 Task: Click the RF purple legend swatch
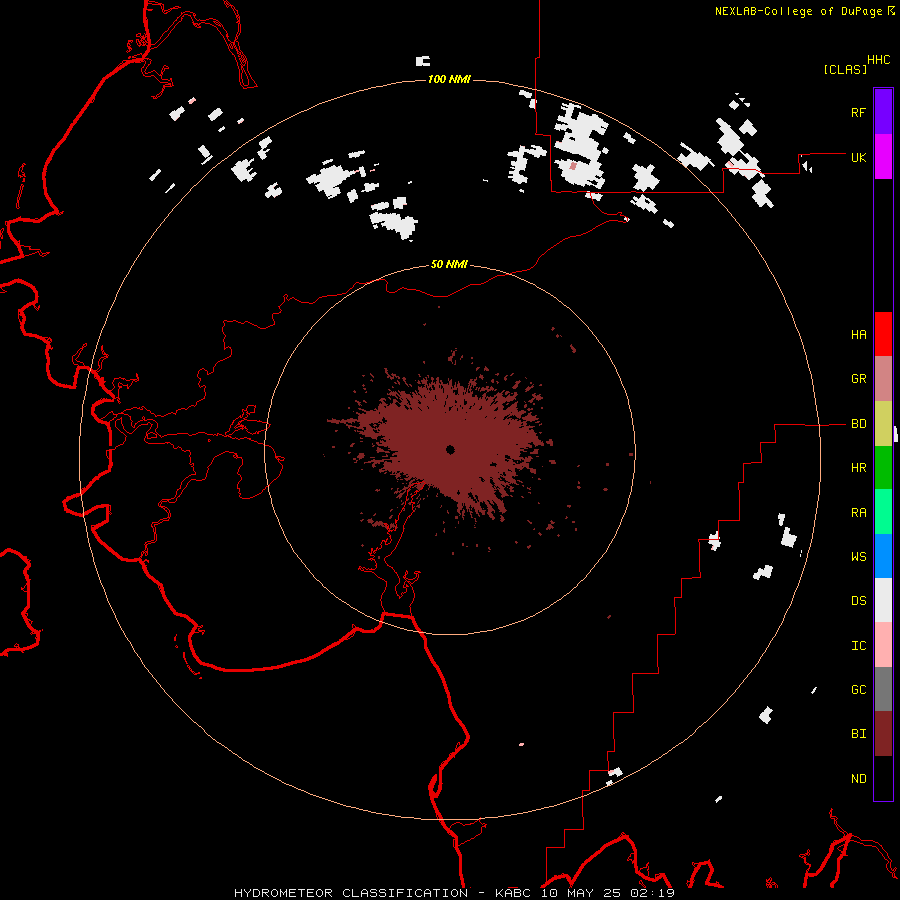coord(883,112)
